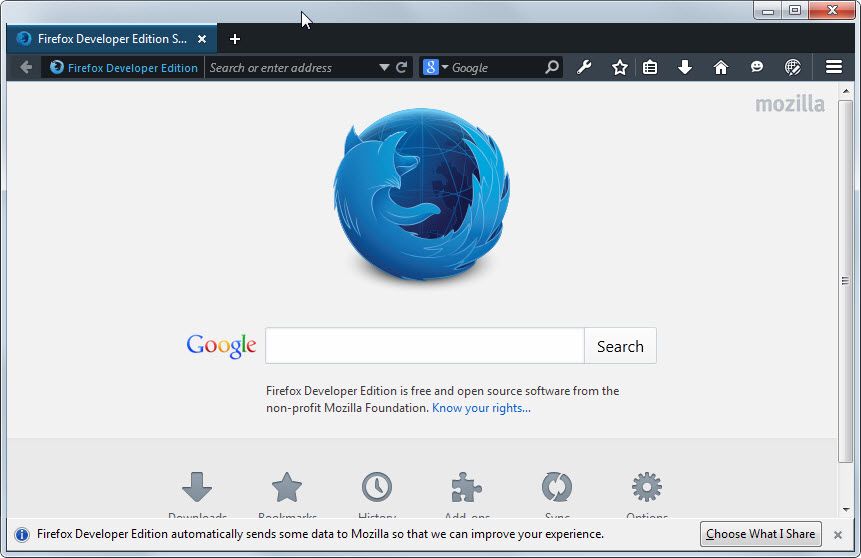This screenshot has height=558, width=861.
Task: Click the Google Search button
Action: pos(620,346)
